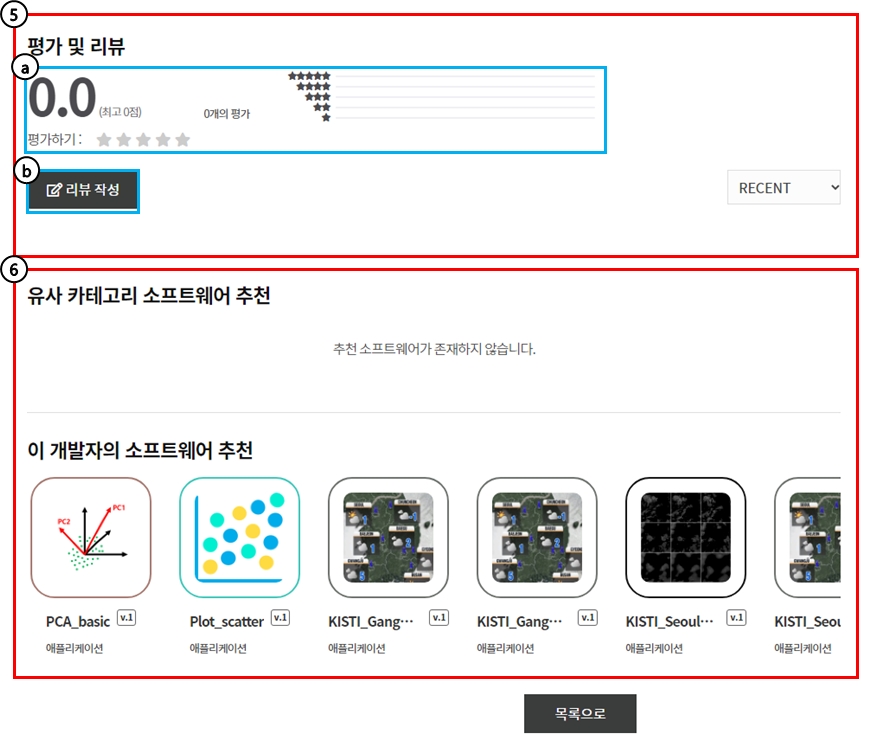Open the PCA_basic application icon
The image size is (887, 734).
point(91,537)
